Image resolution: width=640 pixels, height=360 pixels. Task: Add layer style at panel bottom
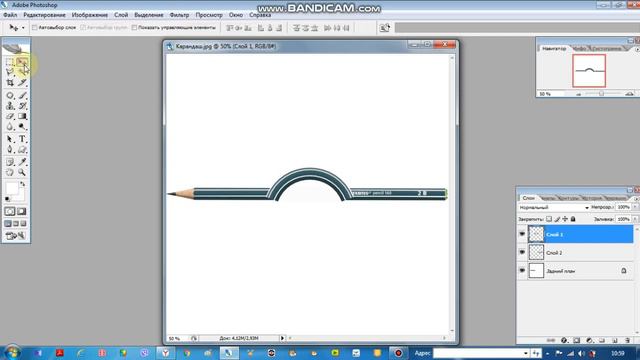[564, 340]
